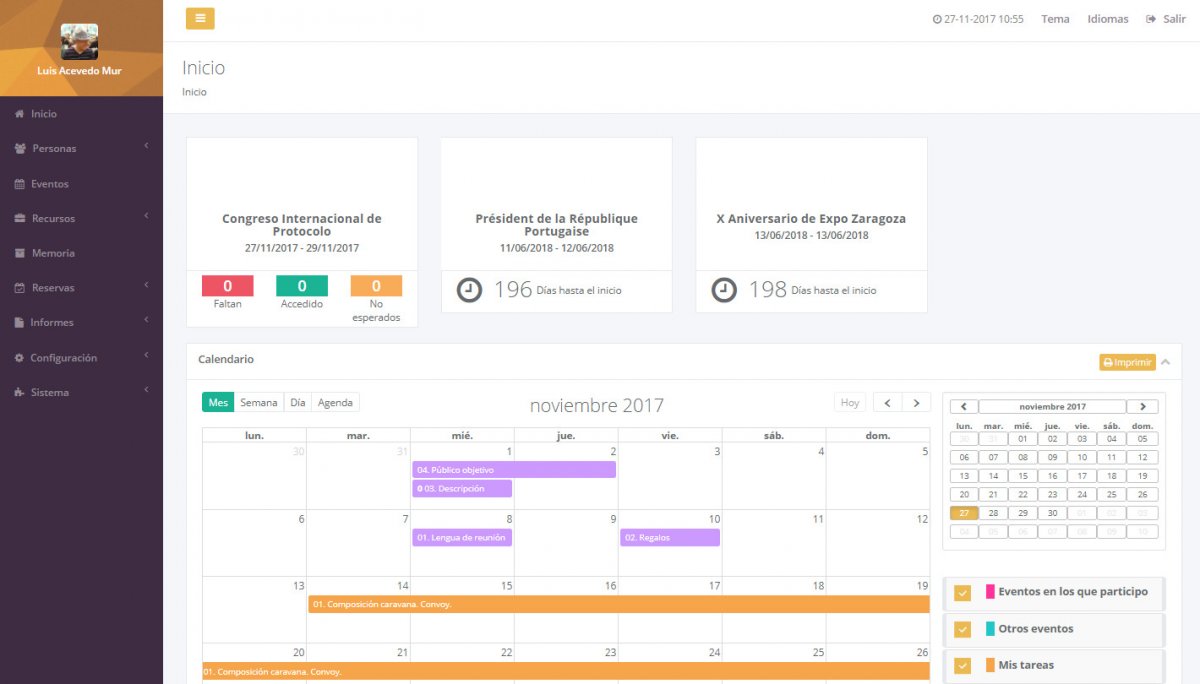Screen dimensions: 1200x684
Task: Go to next month in main calendar
Action: [x=916, y=402]
